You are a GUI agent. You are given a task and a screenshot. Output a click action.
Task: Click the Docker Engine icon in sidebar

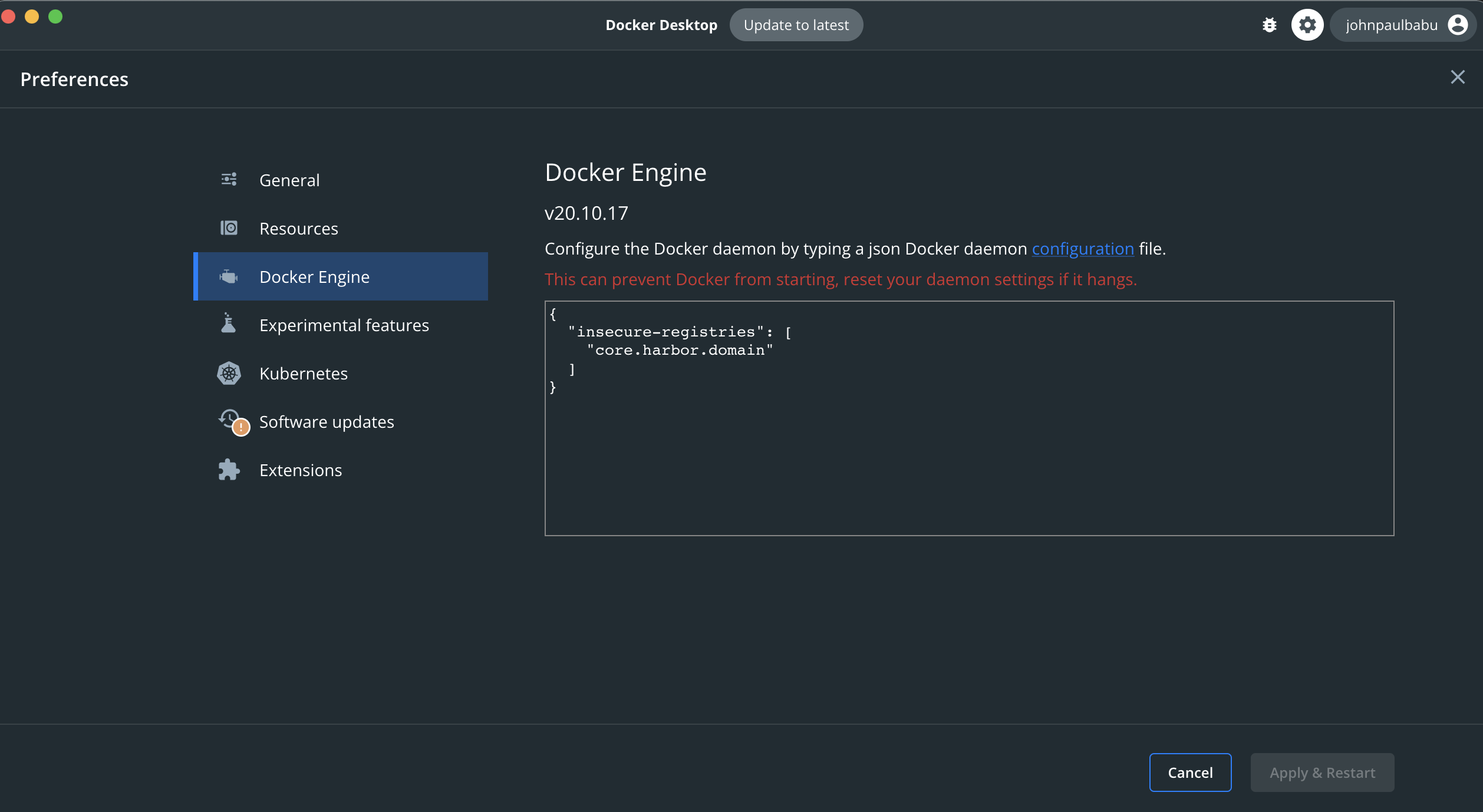pos(229,276)
